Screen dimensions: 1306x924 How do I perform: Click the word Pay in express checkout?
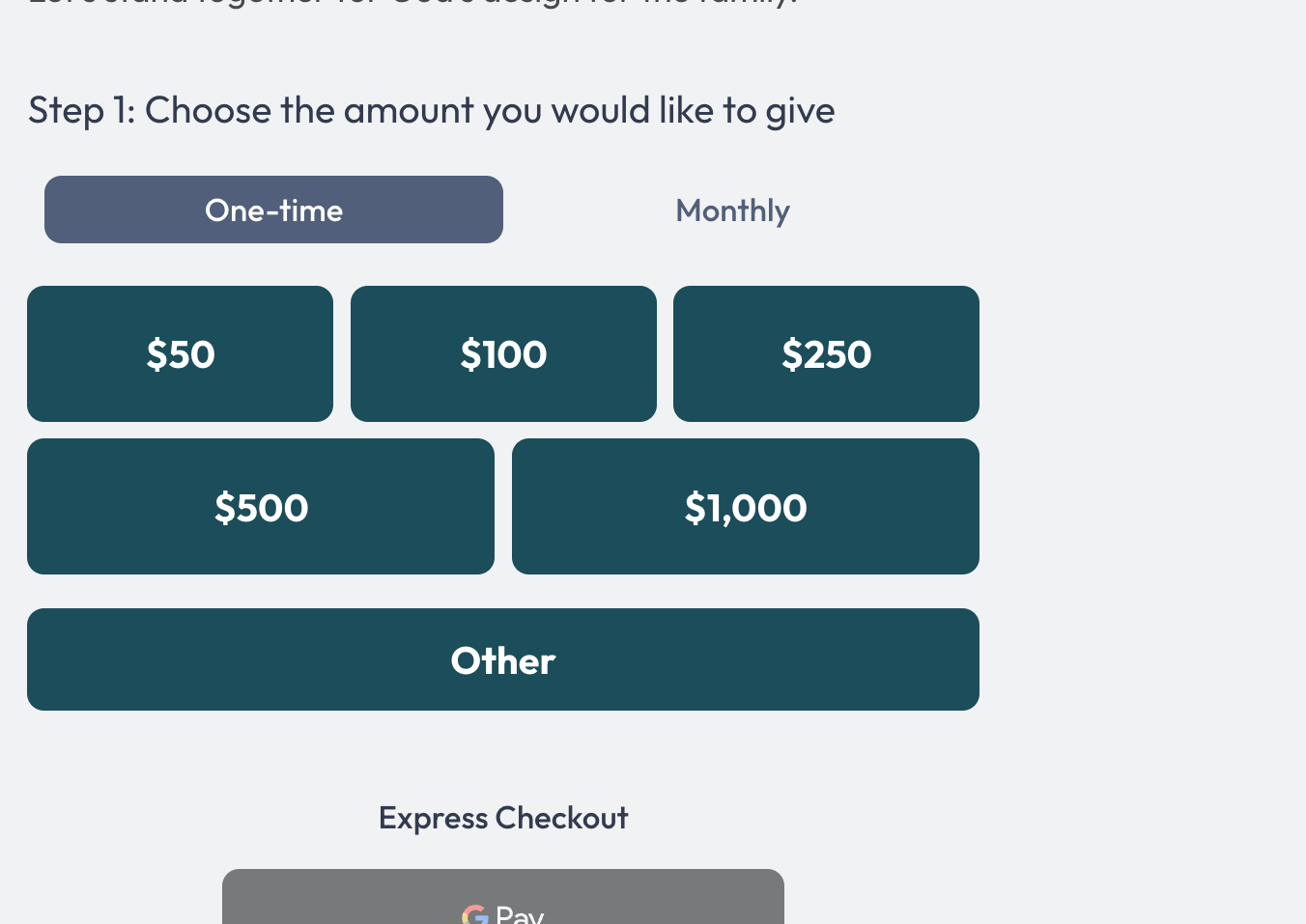coord(520,914)
